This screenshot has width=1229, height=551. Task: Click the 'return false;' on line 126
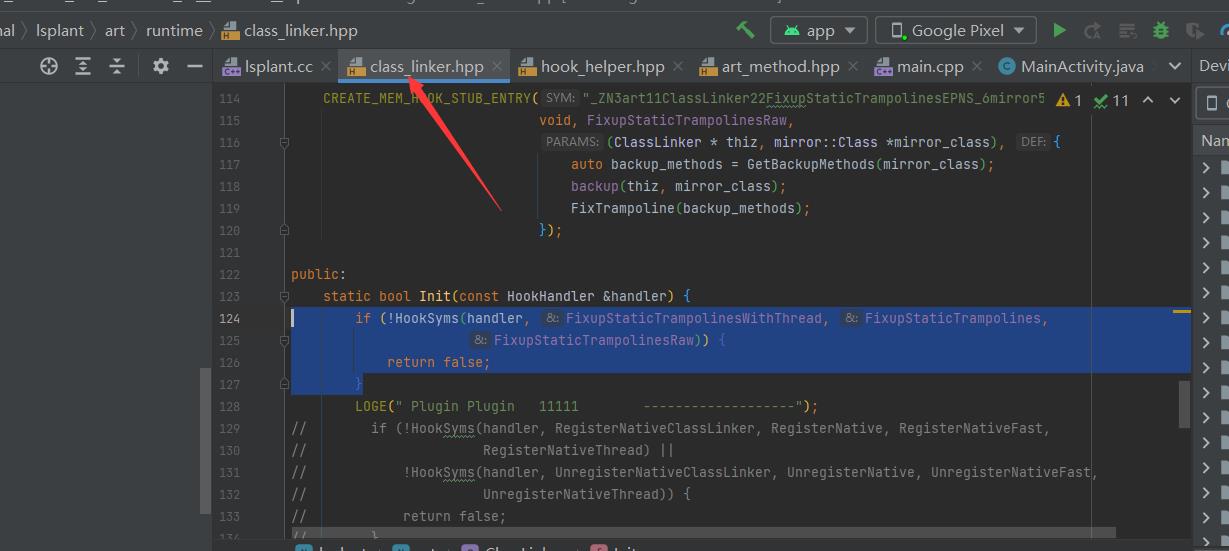pyautogui.click(x=439, y=363)
